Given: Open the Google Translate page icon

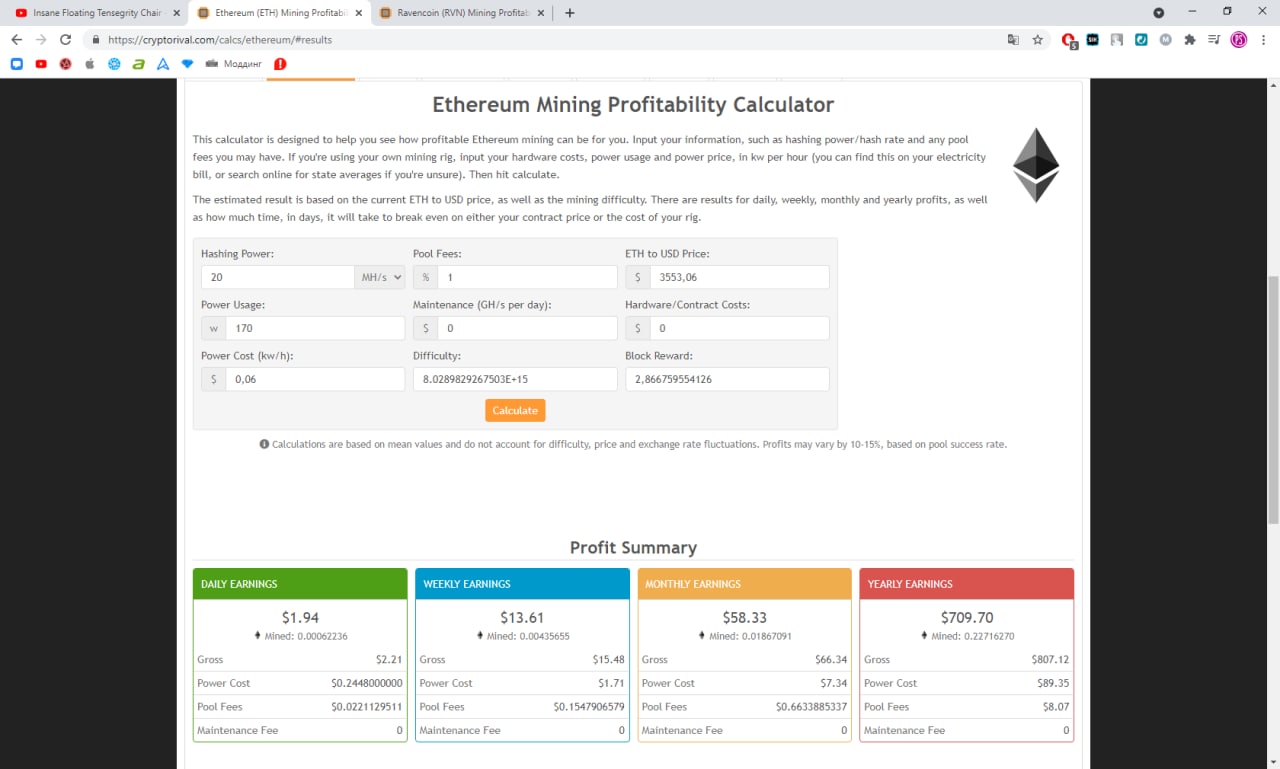Looking at the screenshot, I should point(1013,40).
